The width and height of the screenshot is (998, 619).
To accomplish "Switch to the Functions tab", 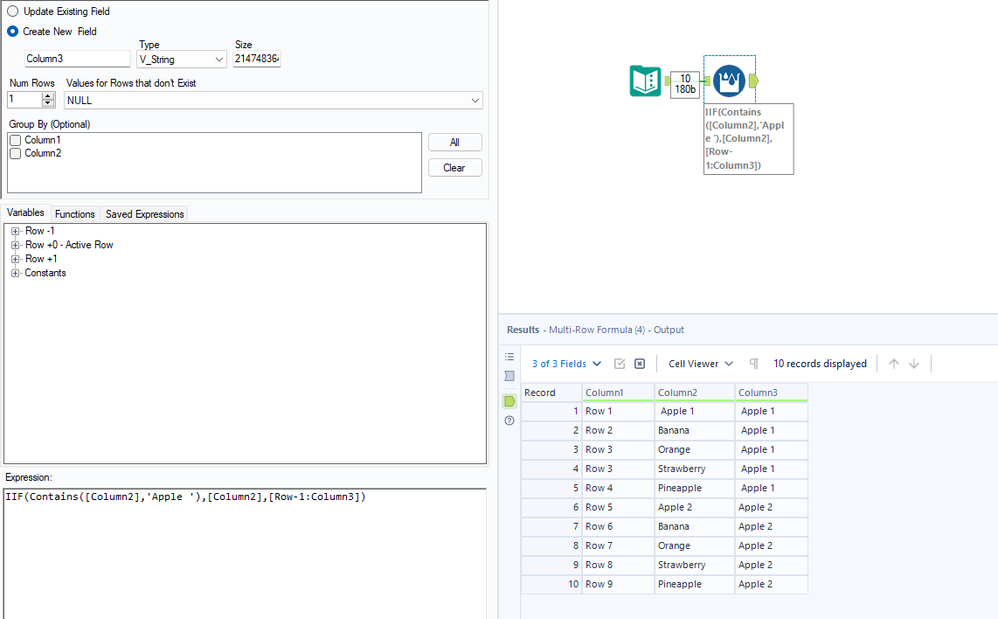I will coord(74,214).
